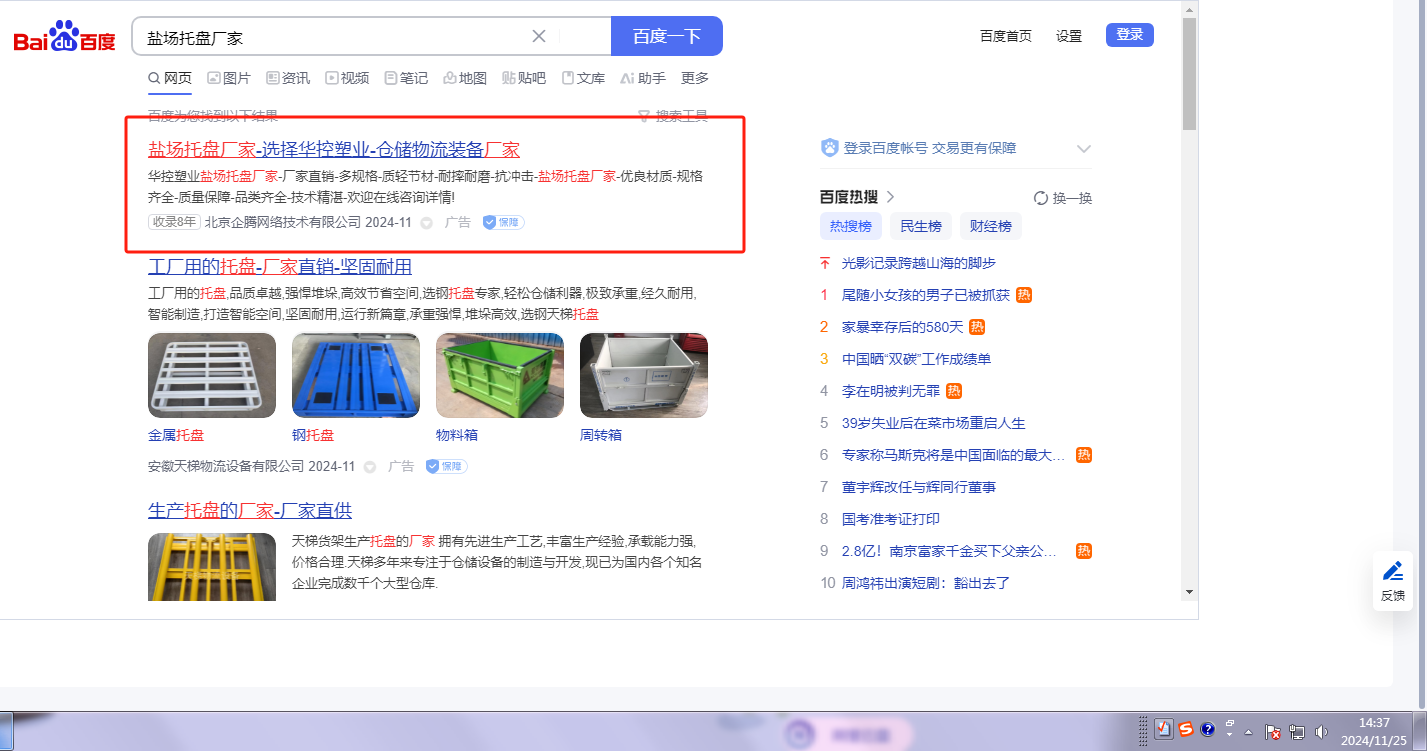Screen dimensions: 1427x751
Task: Click the 换一换 refresh icon
Action: coord(1040,198)
